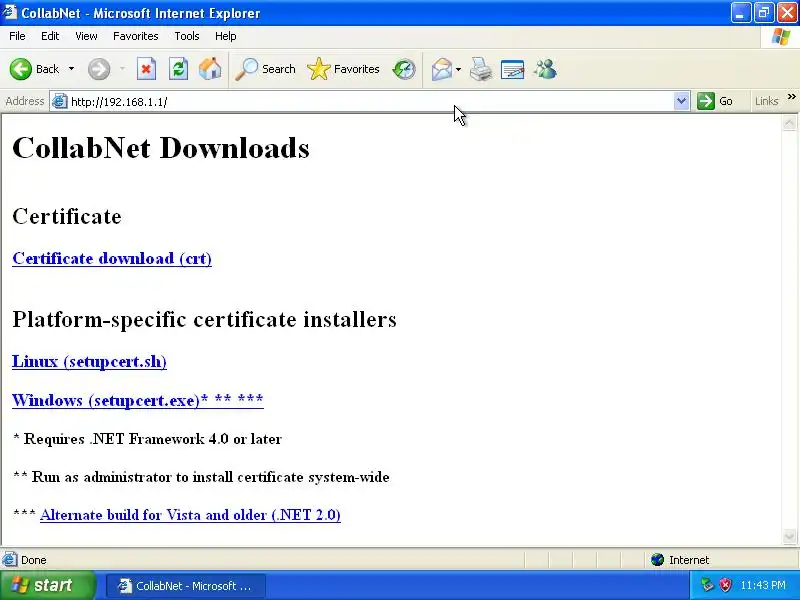Click the Certificate section heading
This screenshot has height=600, width=800.
click(67, 216)
